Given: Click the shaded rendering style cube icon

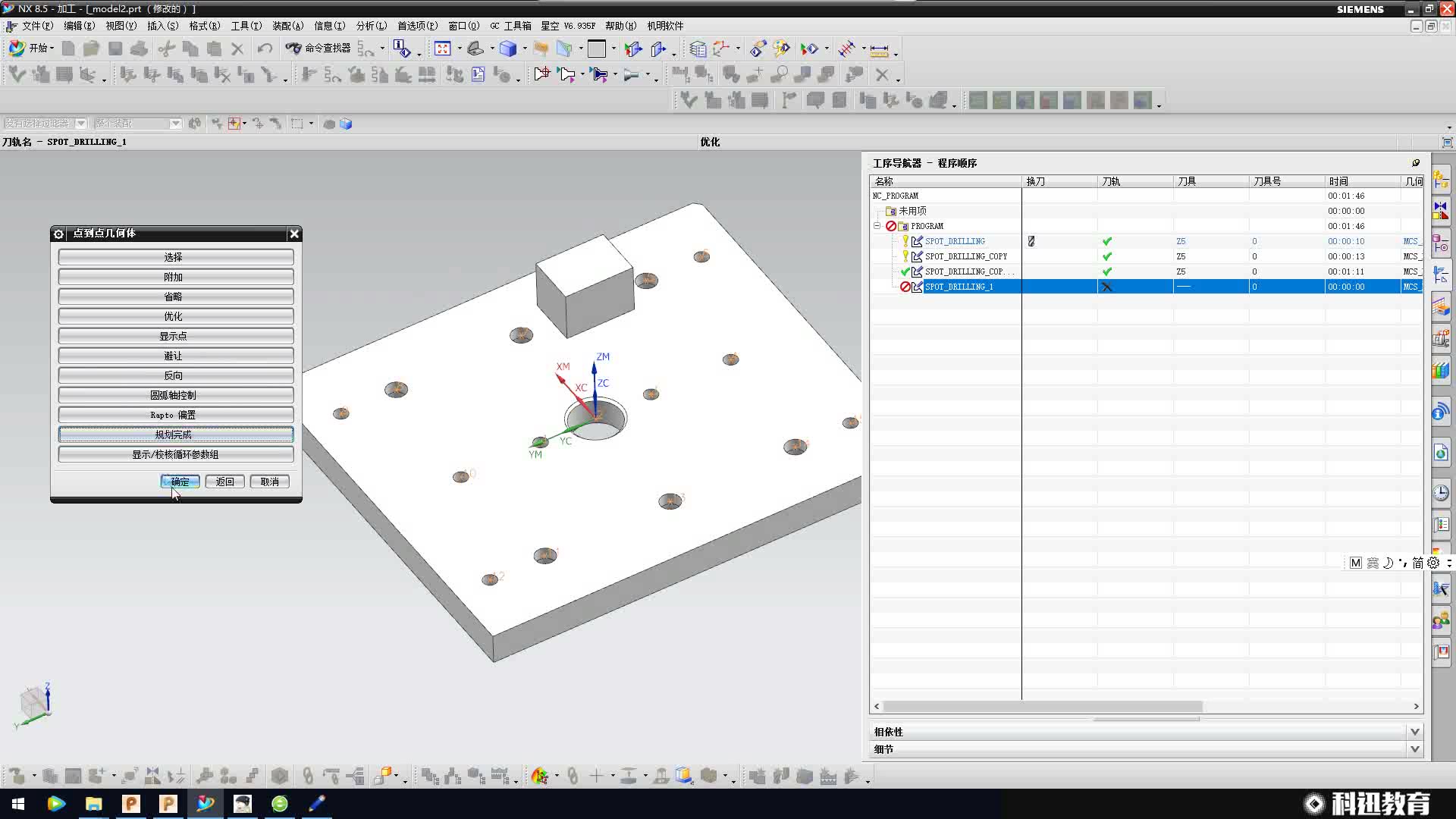Looking at the screenshot, I should (x=508, y=49).
